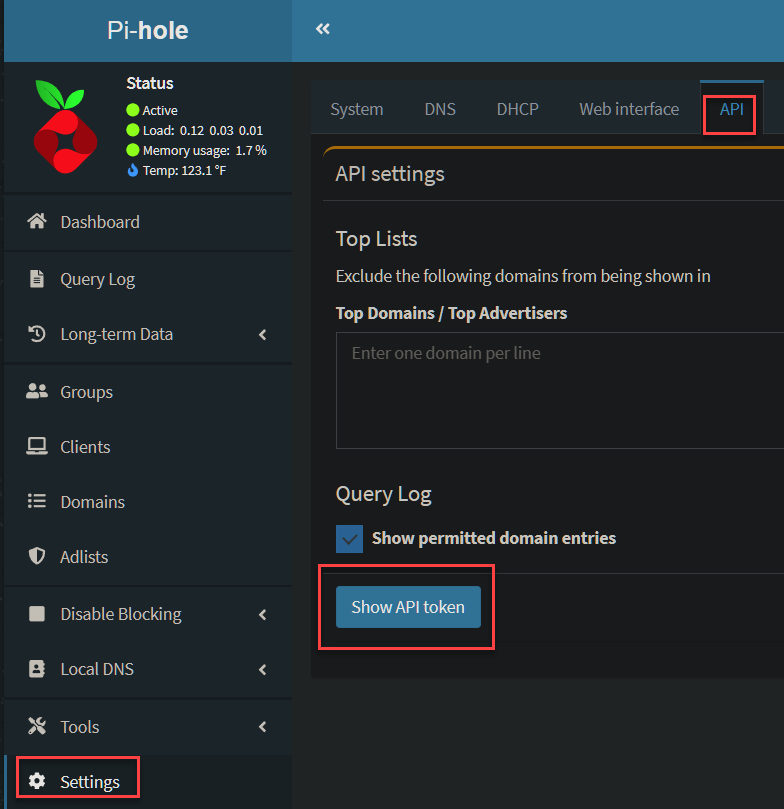The width and height of the screenshot is (784, 809).
Task: Open the Domains sidebar label
Action: point(92,502)
